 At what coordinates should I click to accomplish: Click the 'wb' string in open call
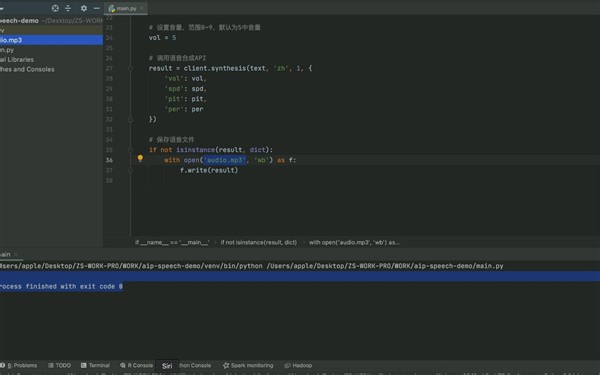pyautogui.click(x=261, y=160)
